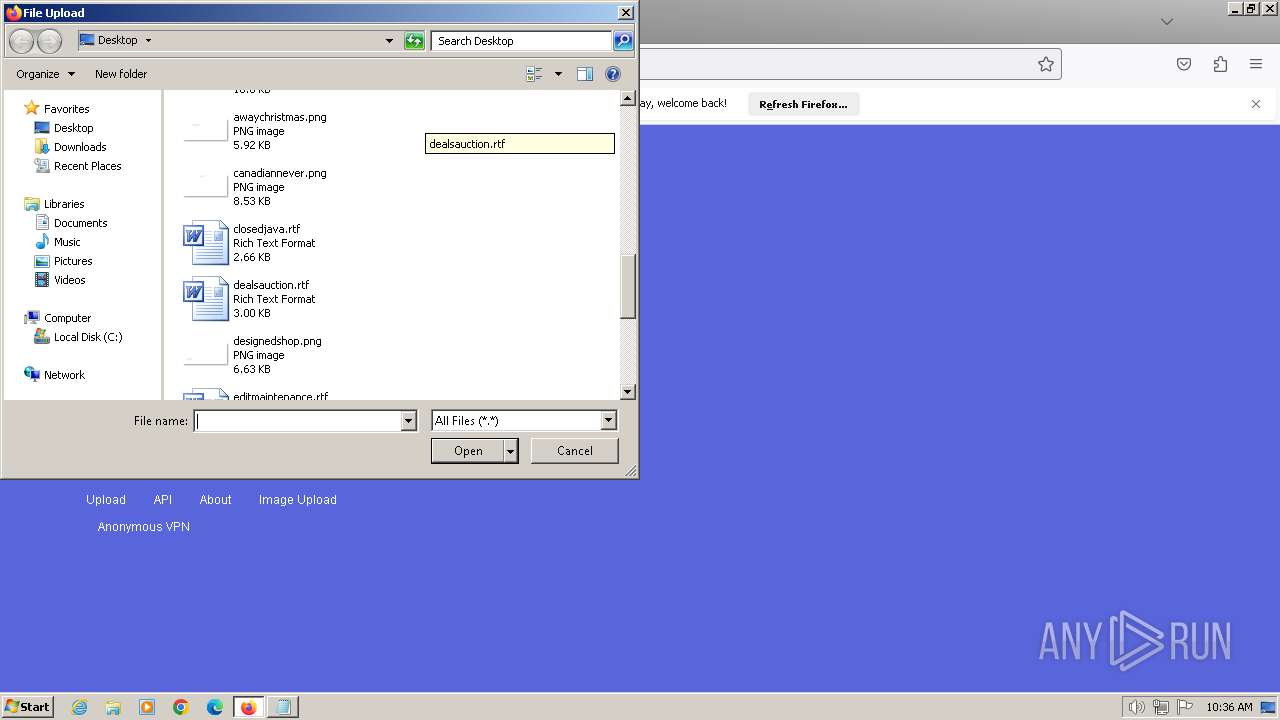Image resolution: width=1280 pixels, height=720 pixels.
Task: Expand the Open button split arrow
Action: coord(511,451)
